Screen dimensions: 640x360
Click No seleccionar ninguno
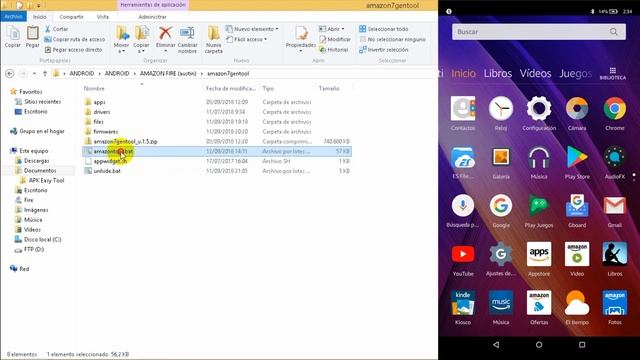392,39
